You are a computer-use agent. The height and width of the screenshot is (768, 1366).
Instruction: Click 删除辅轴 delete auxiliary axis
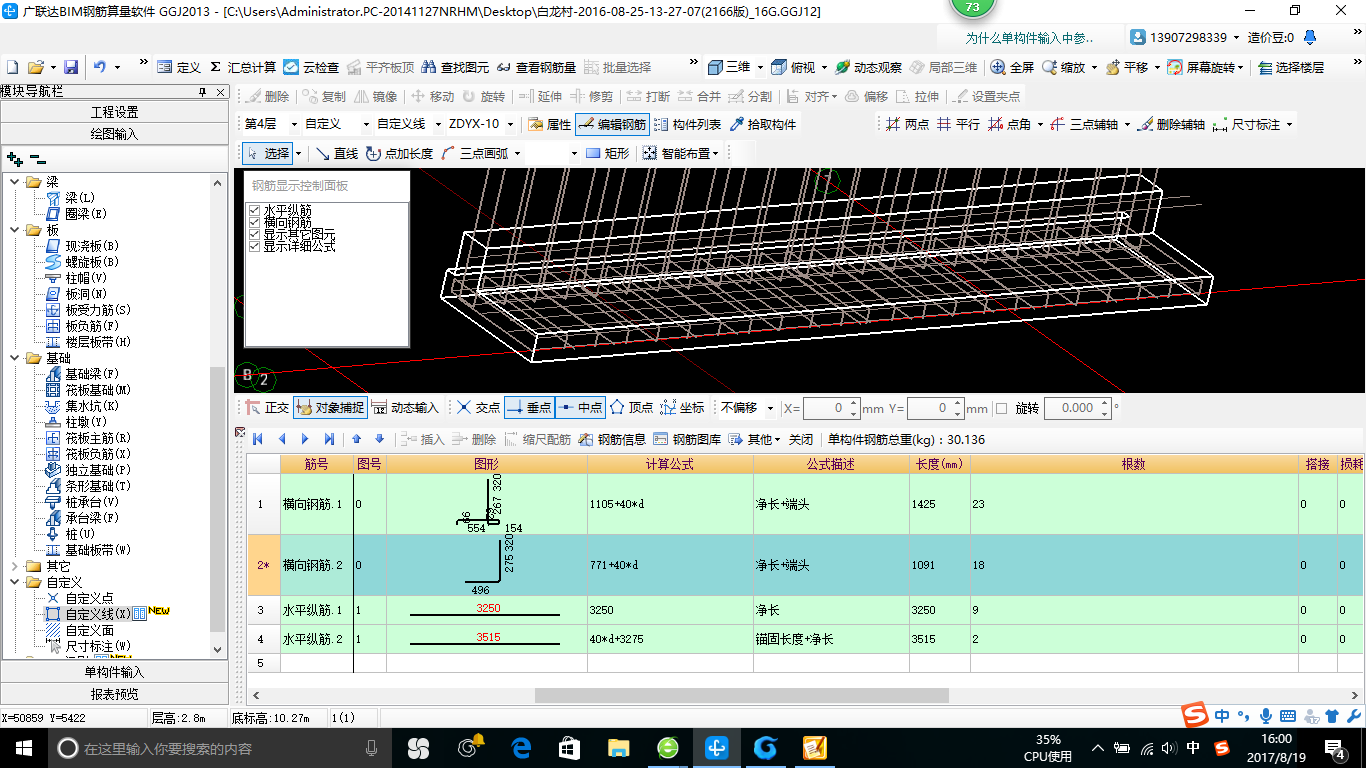click(1171, 125)
